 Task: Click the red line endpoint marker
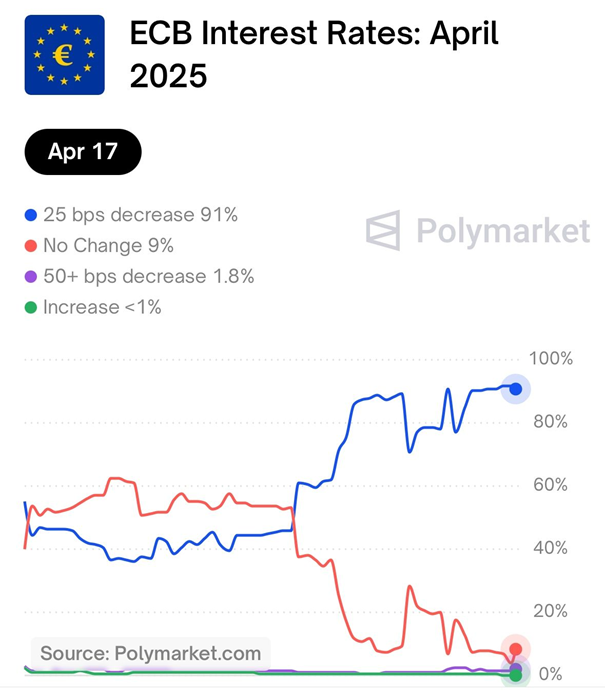516,650
